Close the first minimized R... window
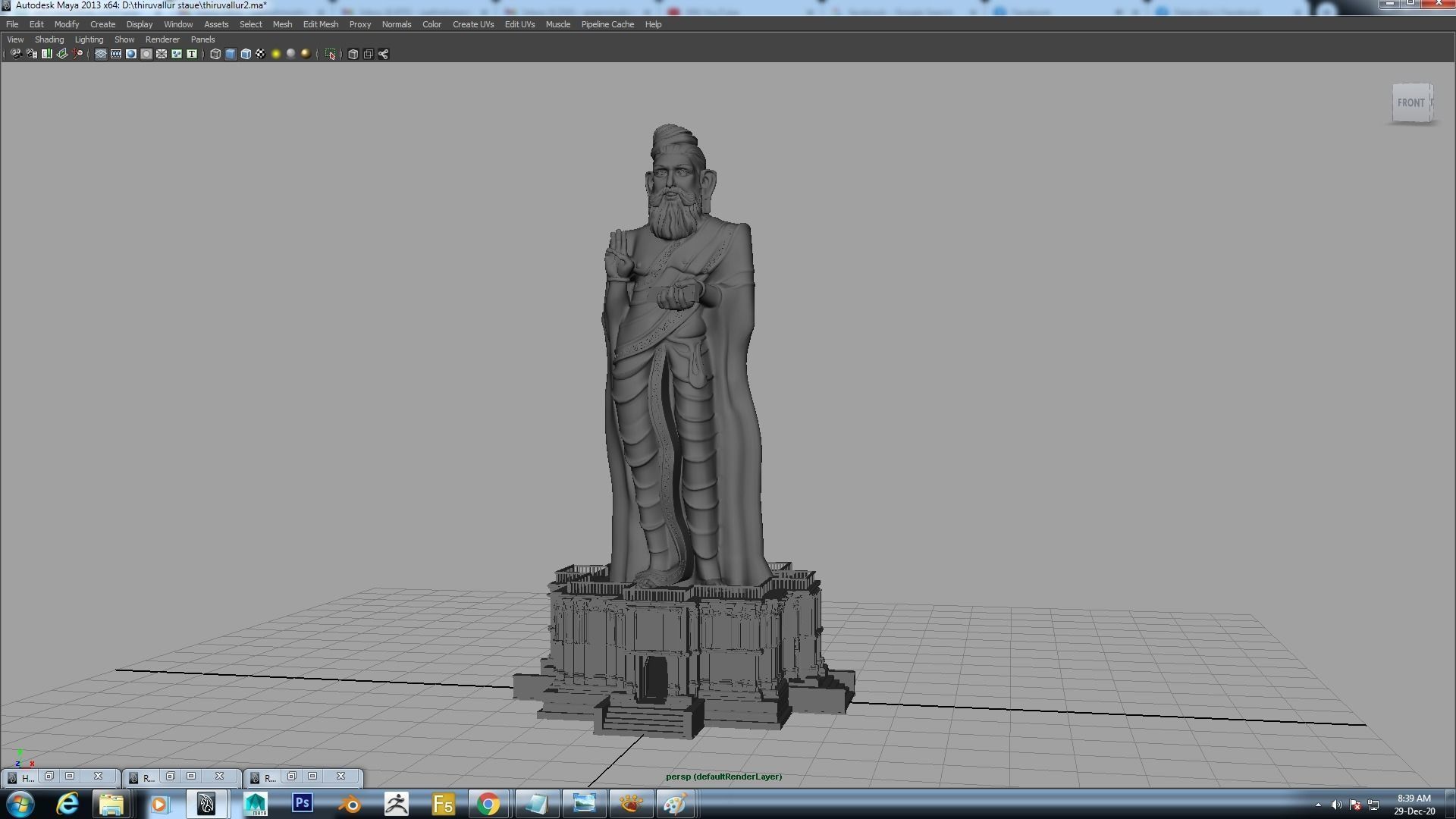Viewport: 1456px width, 819px height. (219, 777)
